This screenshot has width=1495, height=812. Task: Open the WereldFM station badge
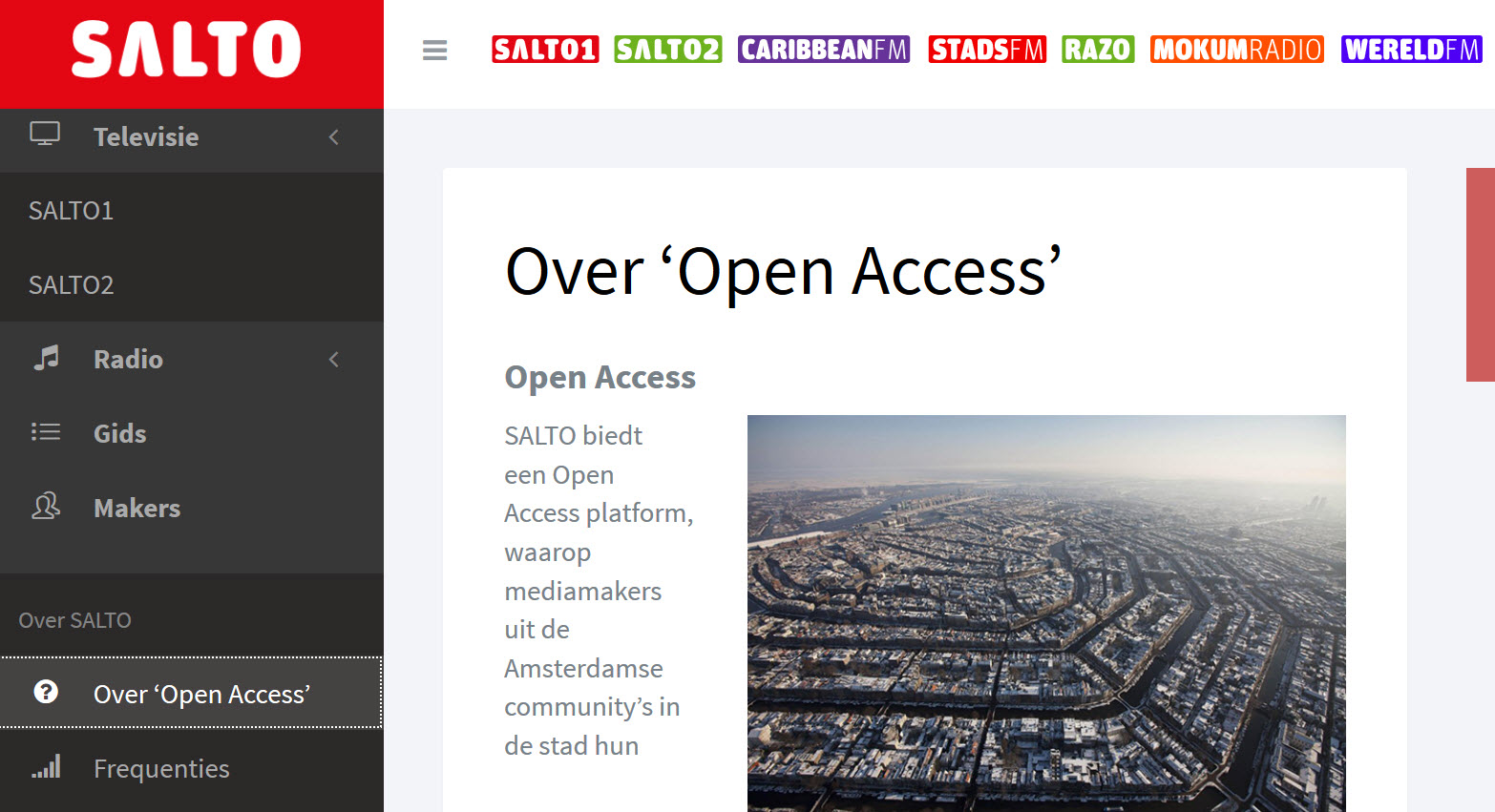coord(1411,50)
